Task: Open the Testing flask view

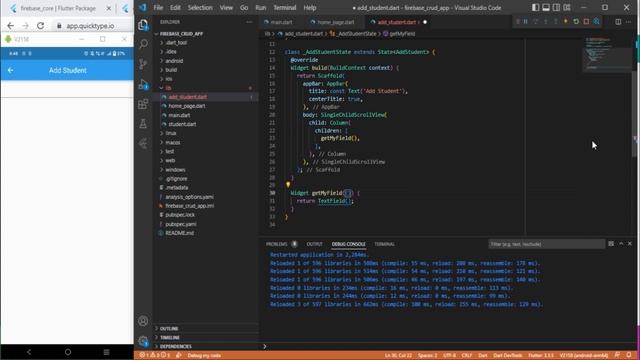Action: point(143,124)
